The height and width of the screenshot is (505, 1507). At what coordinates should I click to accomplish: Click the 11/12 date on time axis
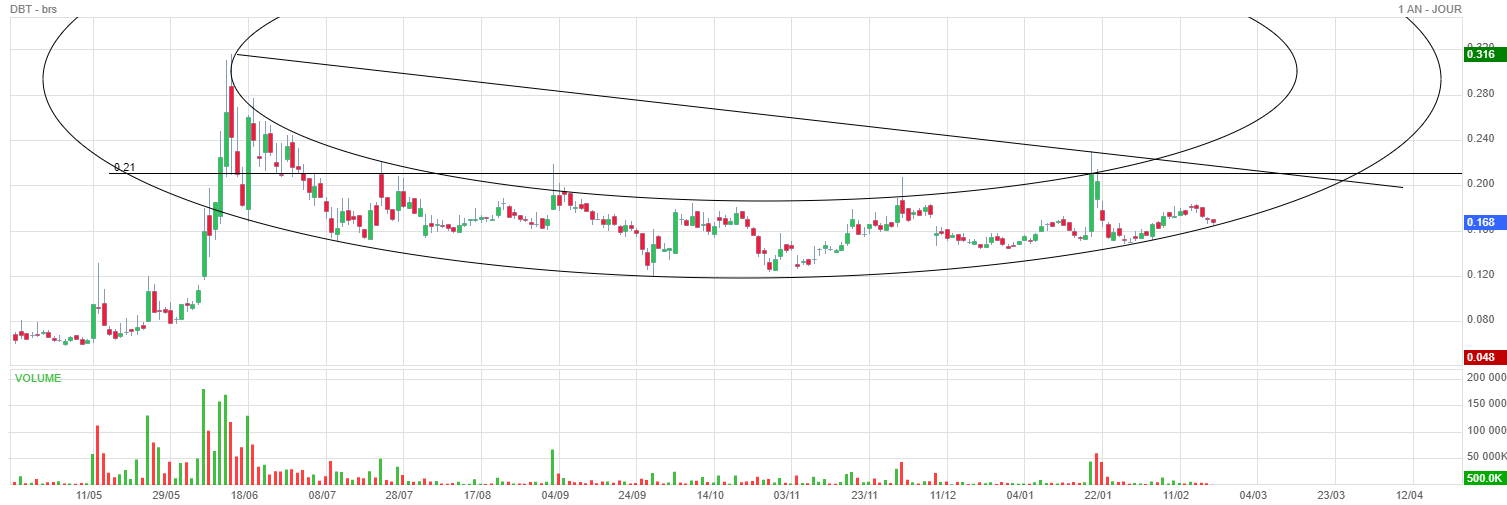click(942, 495)
